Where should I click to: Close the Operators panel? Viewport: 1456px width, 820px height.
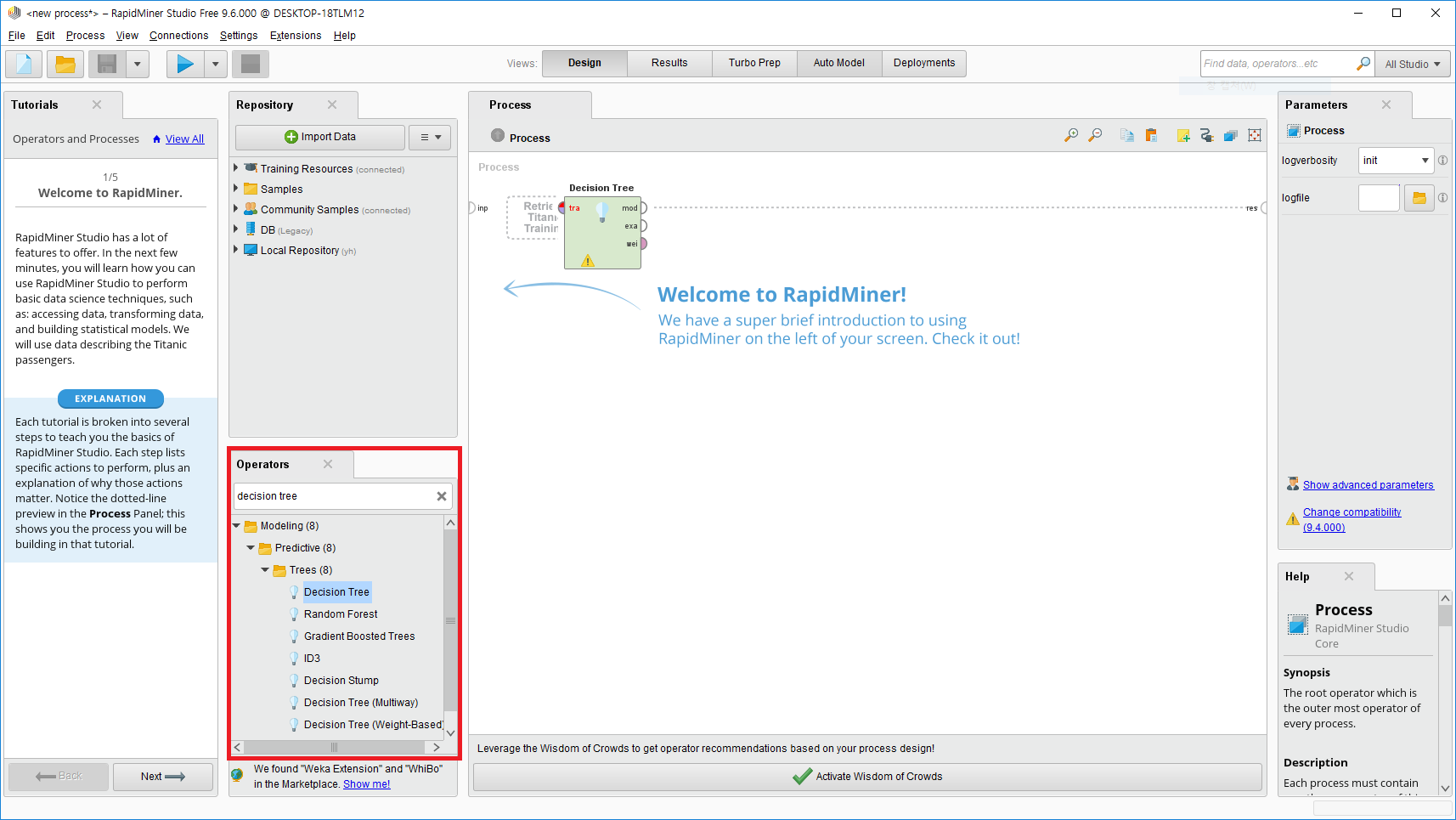click(328, 464)
